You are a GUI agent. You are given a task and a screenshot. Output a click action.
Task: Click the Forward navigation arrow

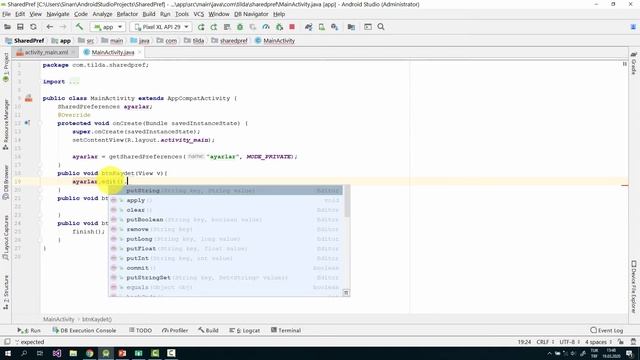pyautogui.click(x=63, y=27)
